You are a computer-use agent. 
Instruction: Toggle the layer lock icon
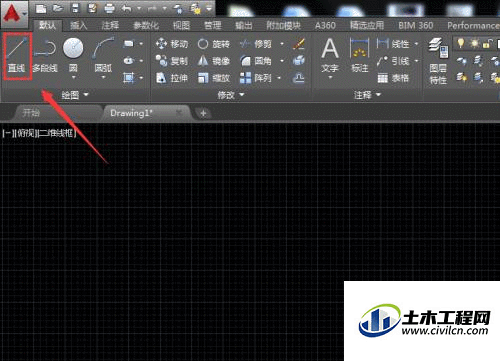coord(487,43)
